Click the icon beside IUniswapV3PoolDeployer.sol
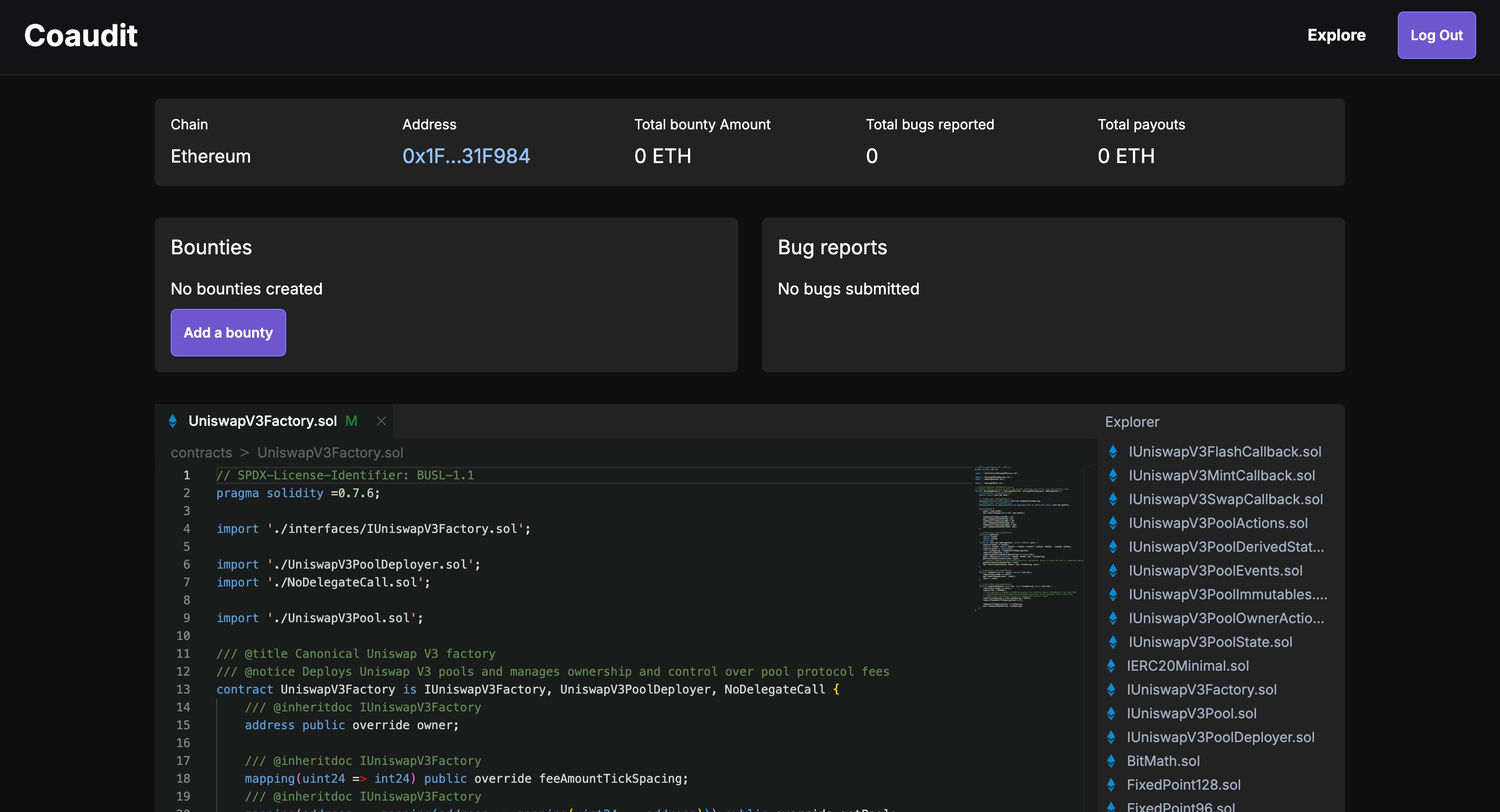1500x812 pixels. click(x=1111, y=738)
